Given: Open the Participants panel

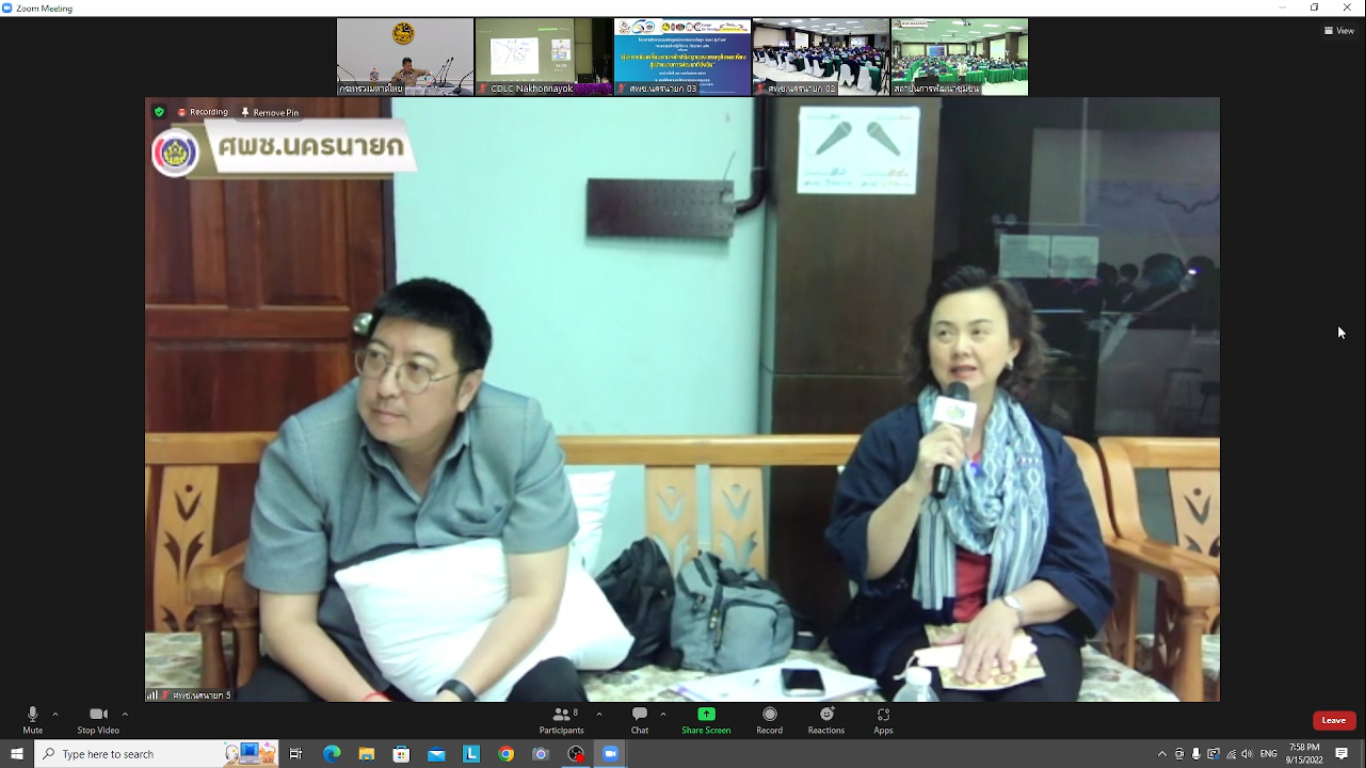Looking at the screenshot, I should pyautogui.click(x=562, y=719).
